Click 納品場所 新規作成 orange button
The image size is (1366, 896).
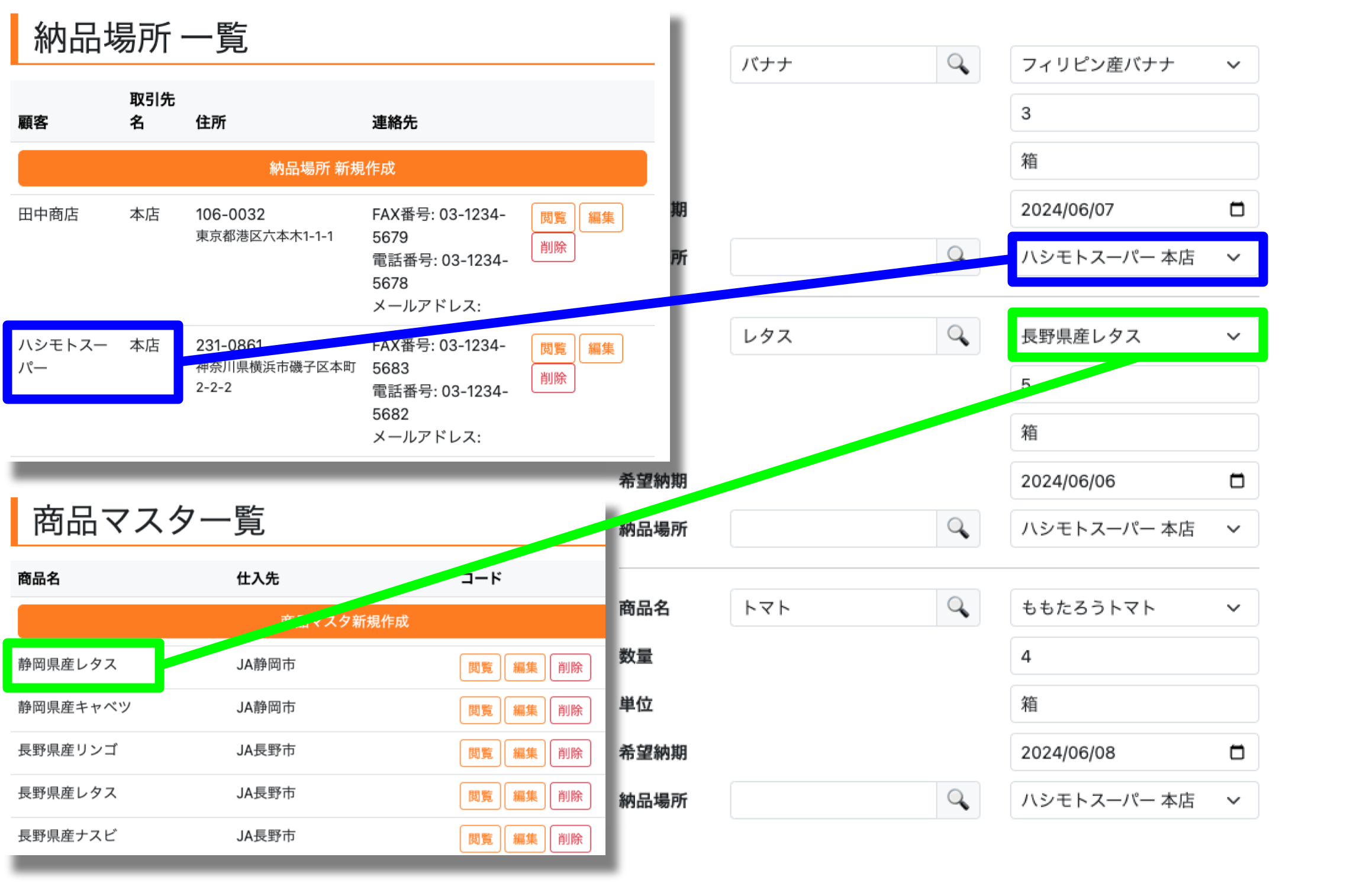tap(332, 169)
